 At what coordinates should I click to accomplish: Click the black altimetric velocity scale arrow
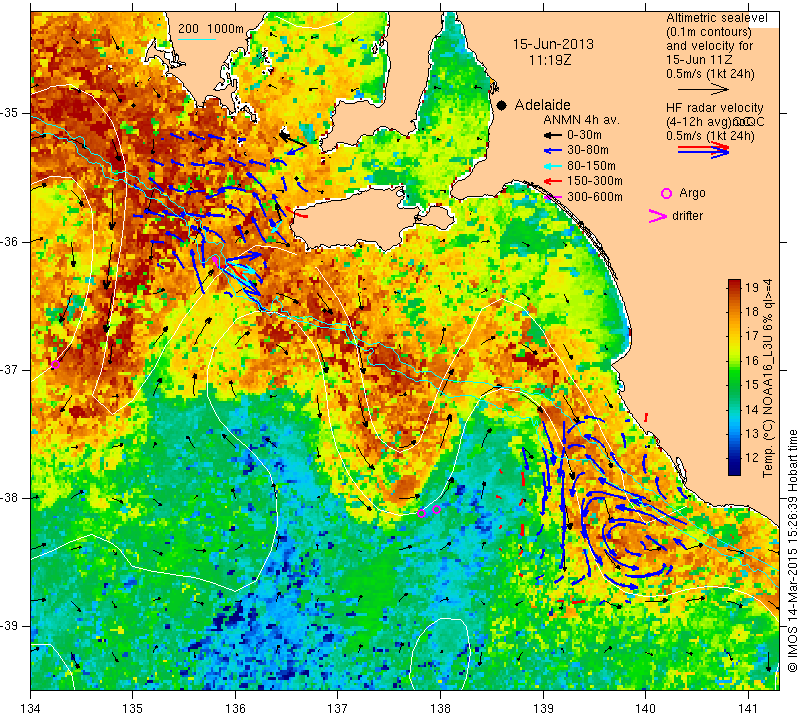pos(704,89)
